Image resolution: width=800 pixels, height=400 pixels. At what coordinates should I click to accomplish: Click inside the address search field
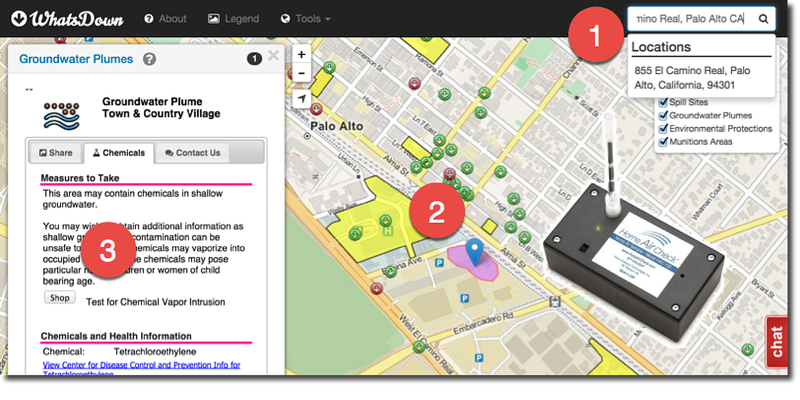[x=690, y=19]
